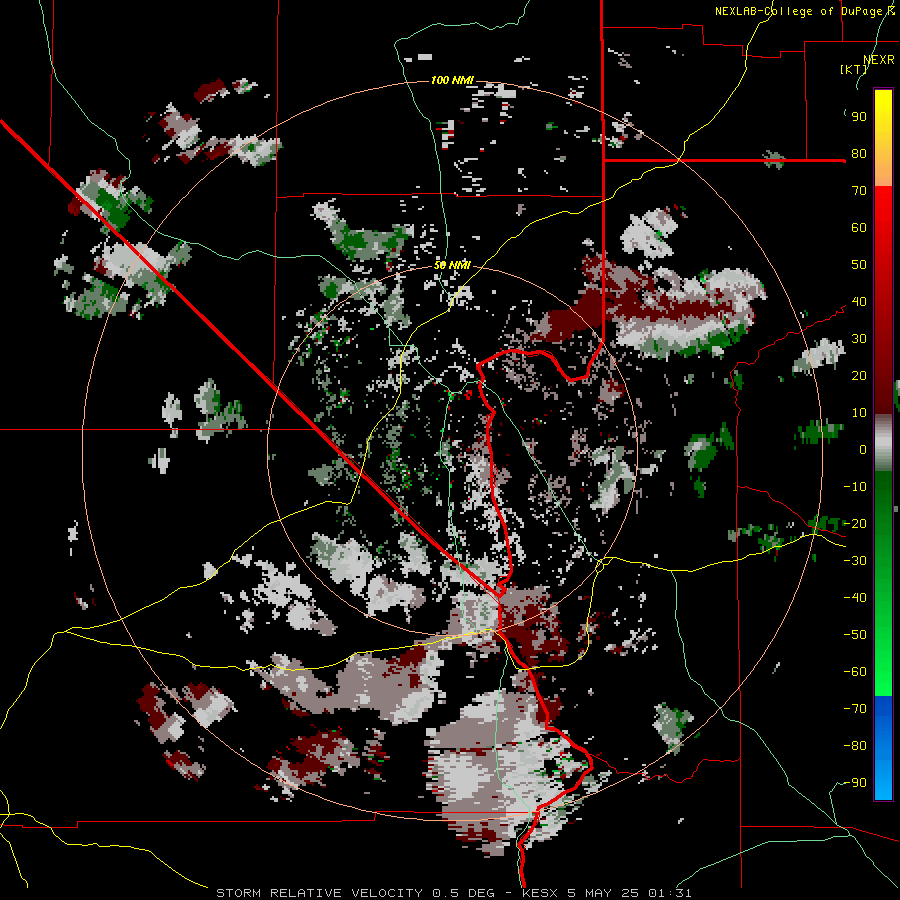Click the 01:31 timestamp
Screen dimensions: 900x900
pyautogui.click(x=670, y=893)
